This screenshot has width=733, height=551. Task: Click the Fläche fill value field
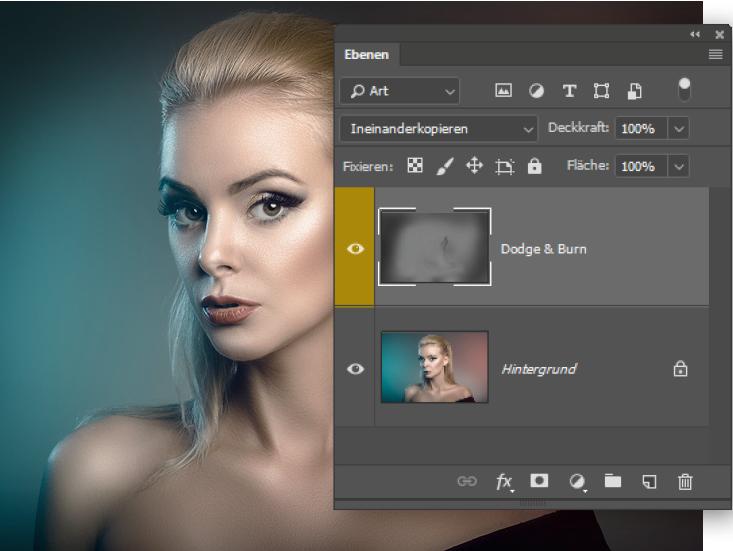click(638, 167)
